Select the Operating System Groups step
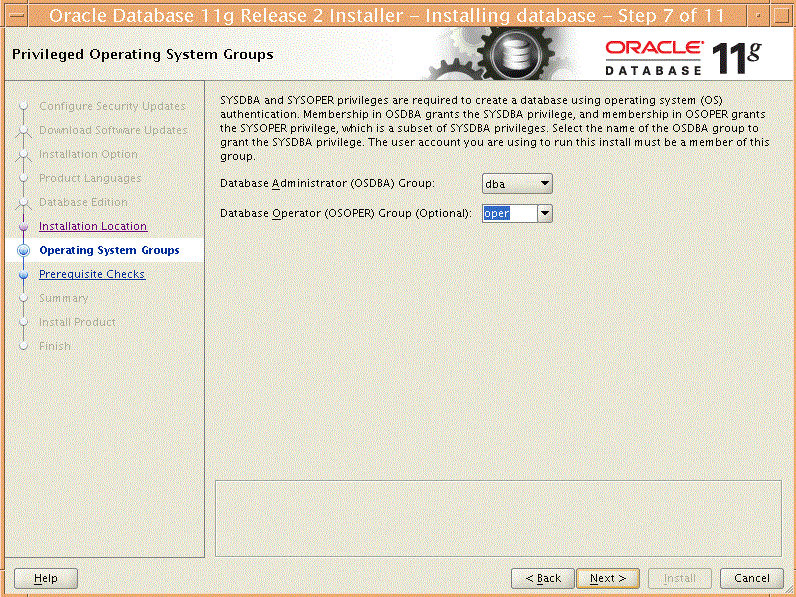Screen dimensions: 796x597 pos(109,250)
